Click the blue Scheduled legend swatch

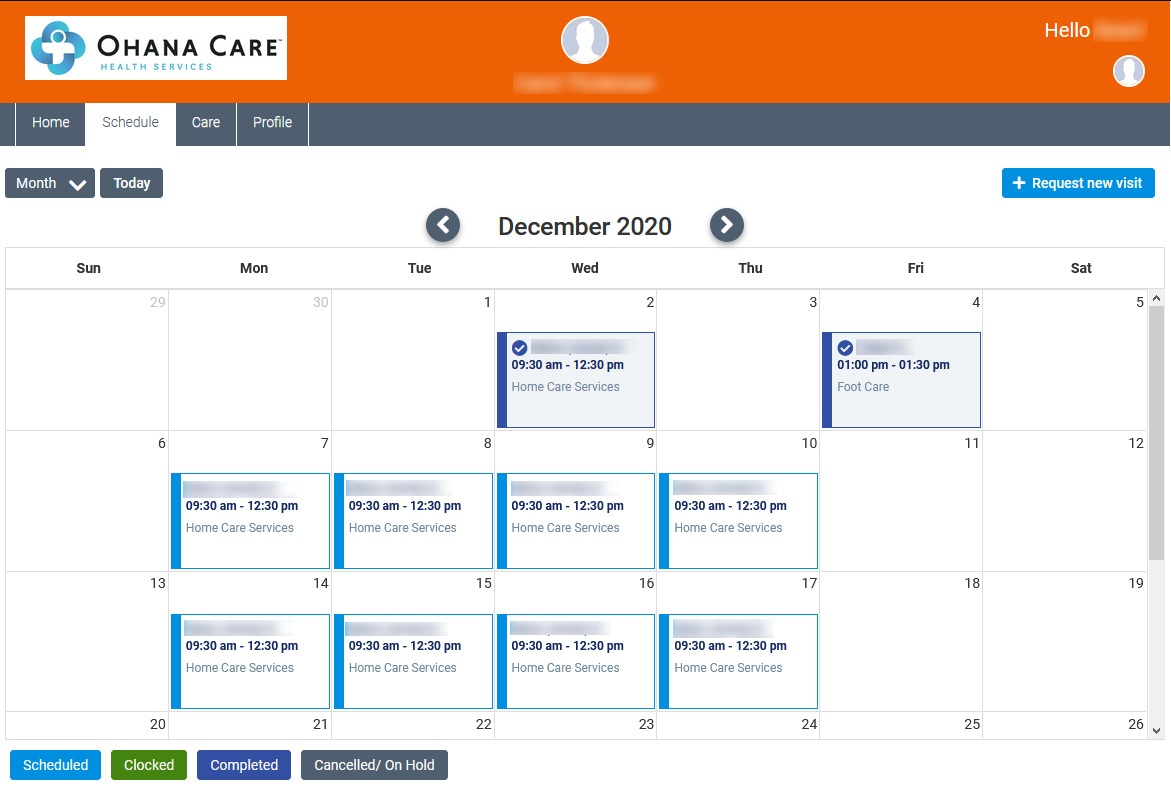[55, 765]
